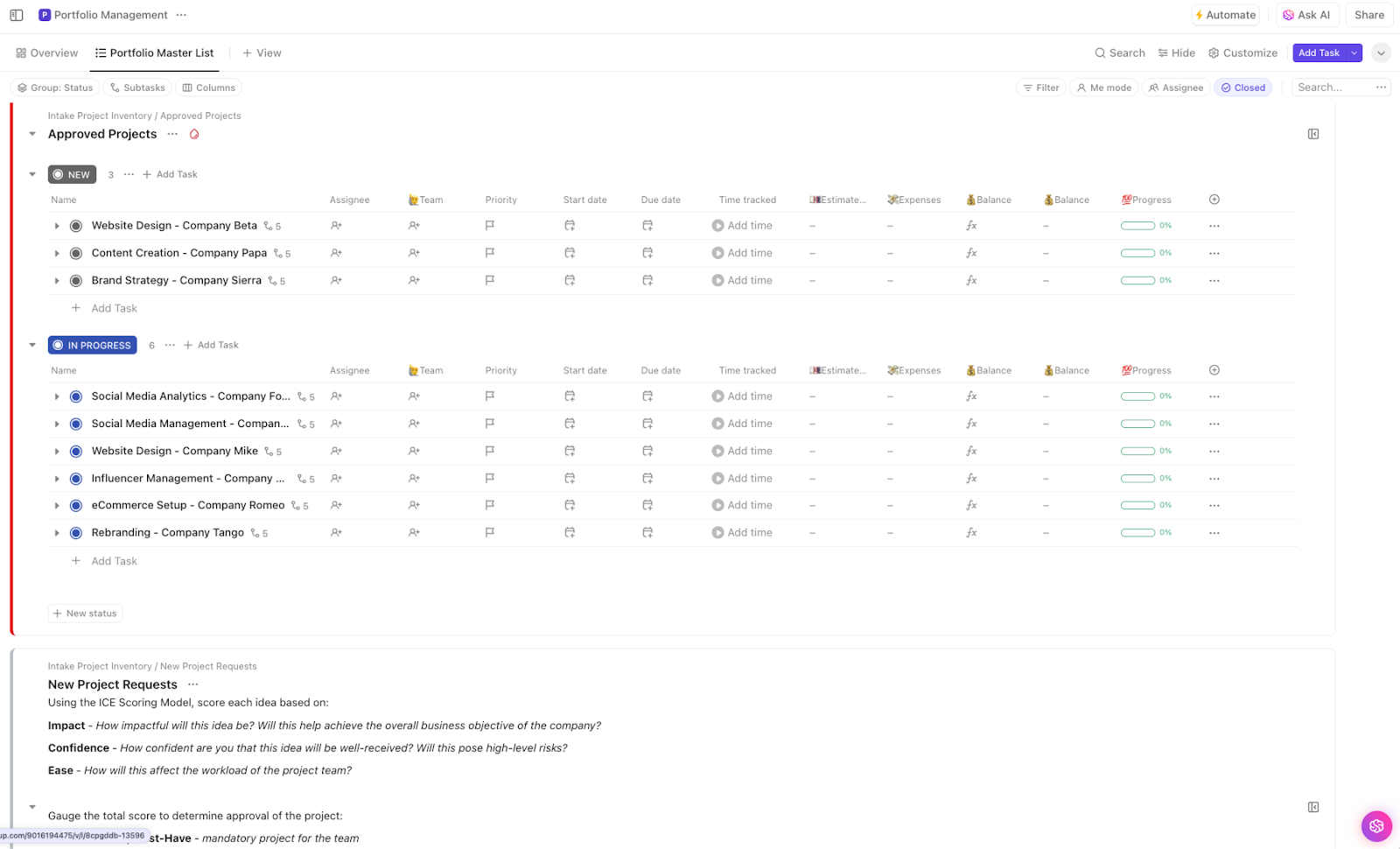Open the Portfolio Management options ellipsis
Image resolution: width=1400 pixels, height=849 pixels.
181,15
